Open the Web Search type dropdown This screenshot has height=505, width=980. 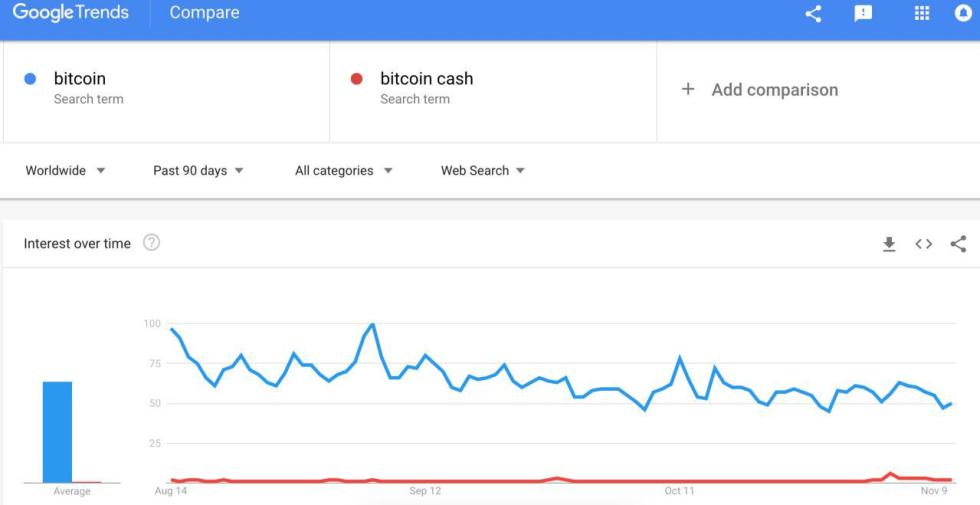tap(483, 171)
